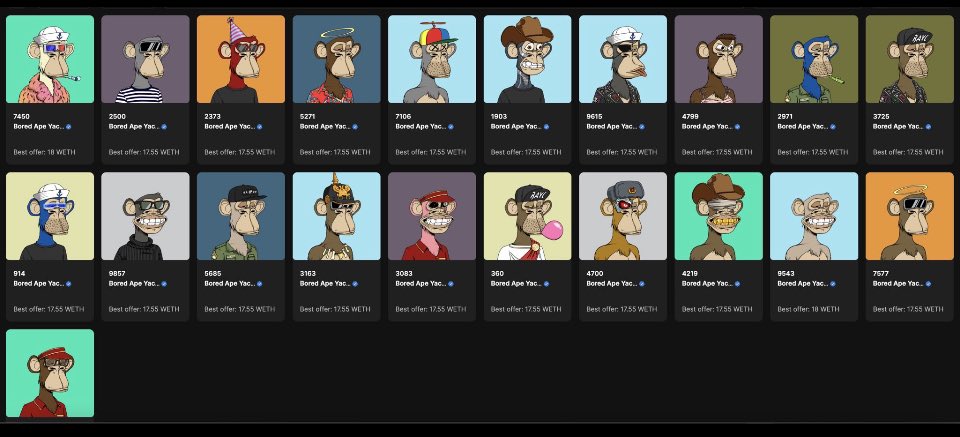Viewport: 960px width, 437px height.
Task: Click verified badge on card 2500
Action: coord(164,127)
